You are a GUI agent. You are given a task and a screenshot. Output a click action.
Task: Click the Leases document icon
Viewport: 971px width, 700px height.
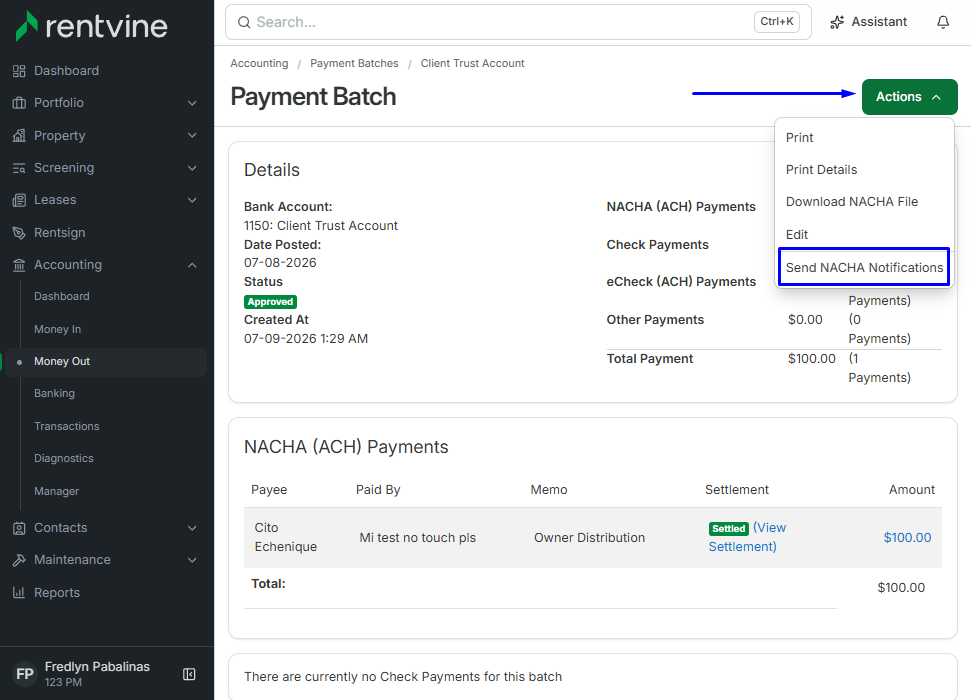click(x=19, y=200)
